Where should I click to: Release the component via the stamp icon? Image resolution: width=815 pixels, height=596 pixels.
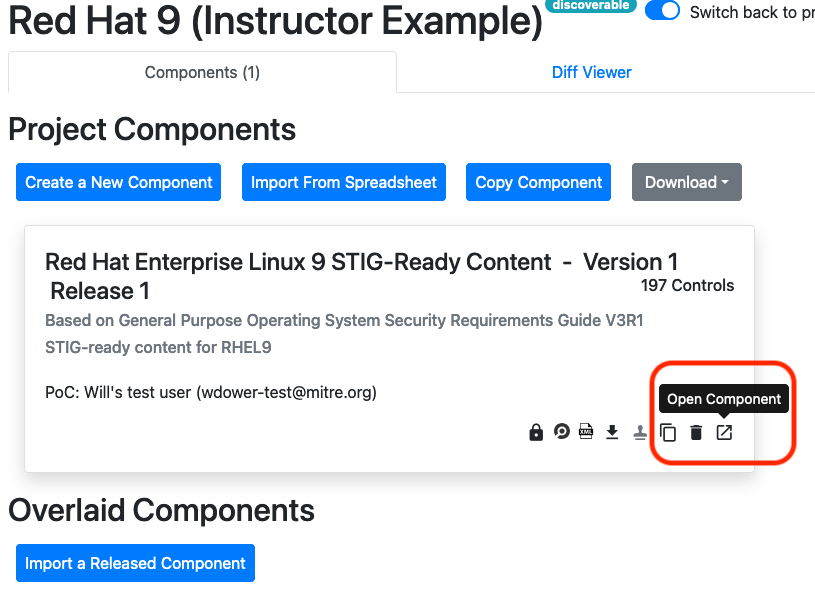(x=640, y=432)
